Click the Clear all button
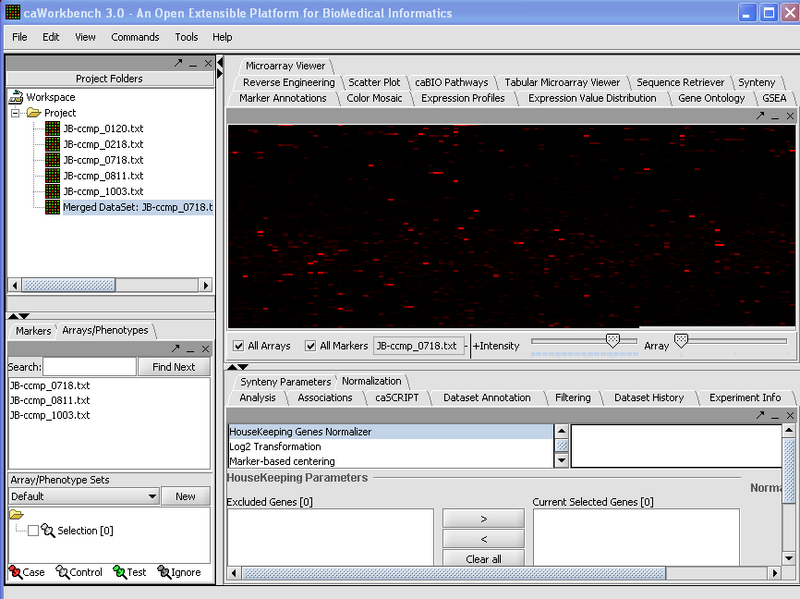The height and width of the screenshot is (599, 800). point(483,559)
